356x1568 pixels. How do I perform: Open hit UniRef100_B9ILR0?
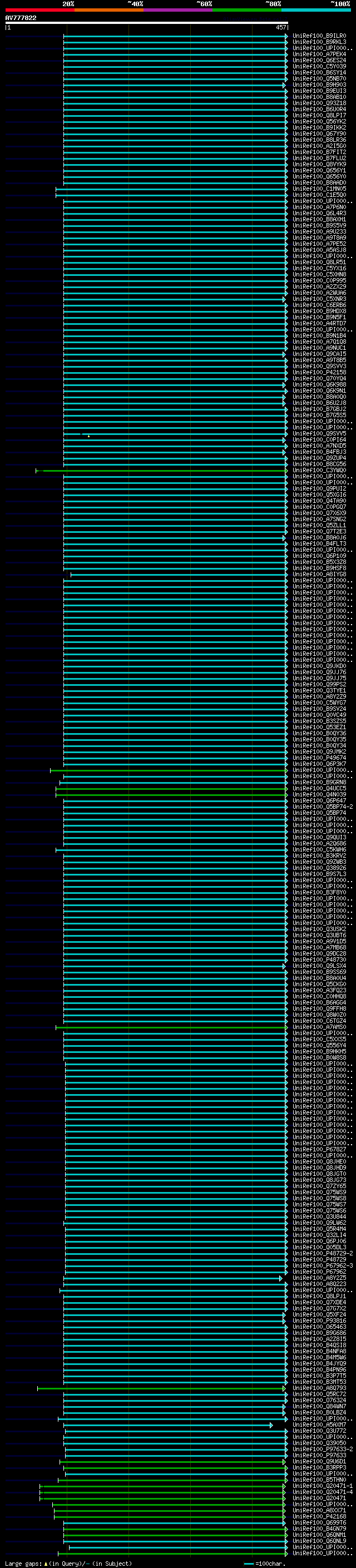pyautogui.click(x=319, y=36)
